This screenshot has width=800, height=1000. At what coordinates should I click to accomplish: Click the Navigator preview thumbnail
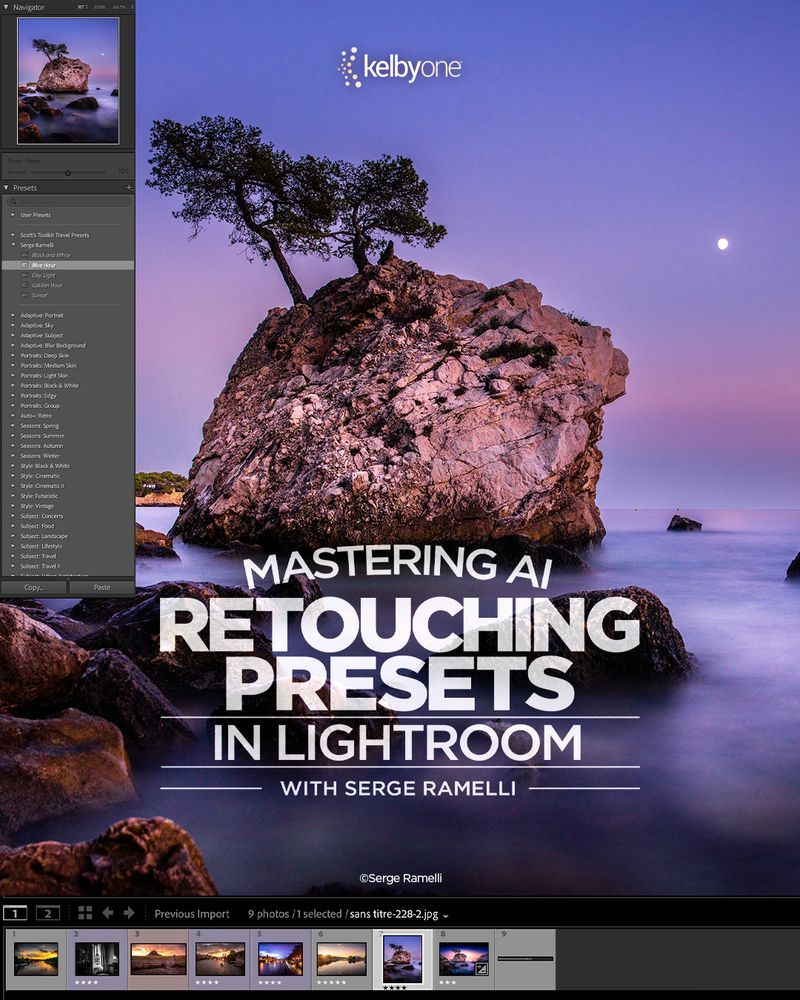tap(68, 80)
